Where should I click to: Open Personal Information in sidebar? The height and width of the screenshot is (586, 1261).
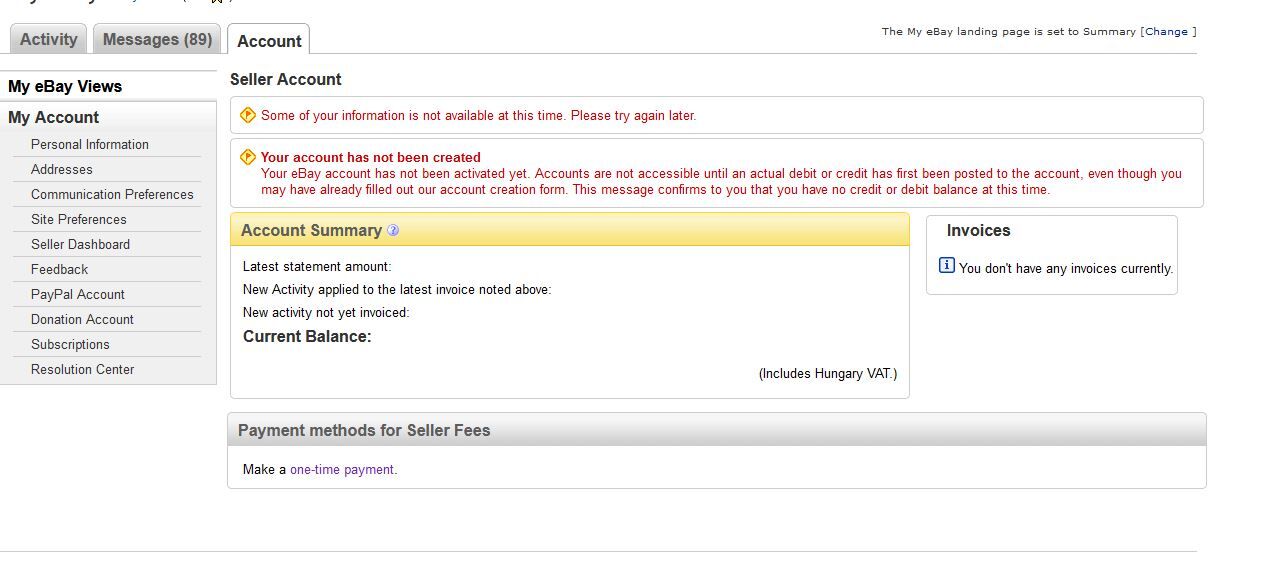pyautogui.click(x=90, y=145)
